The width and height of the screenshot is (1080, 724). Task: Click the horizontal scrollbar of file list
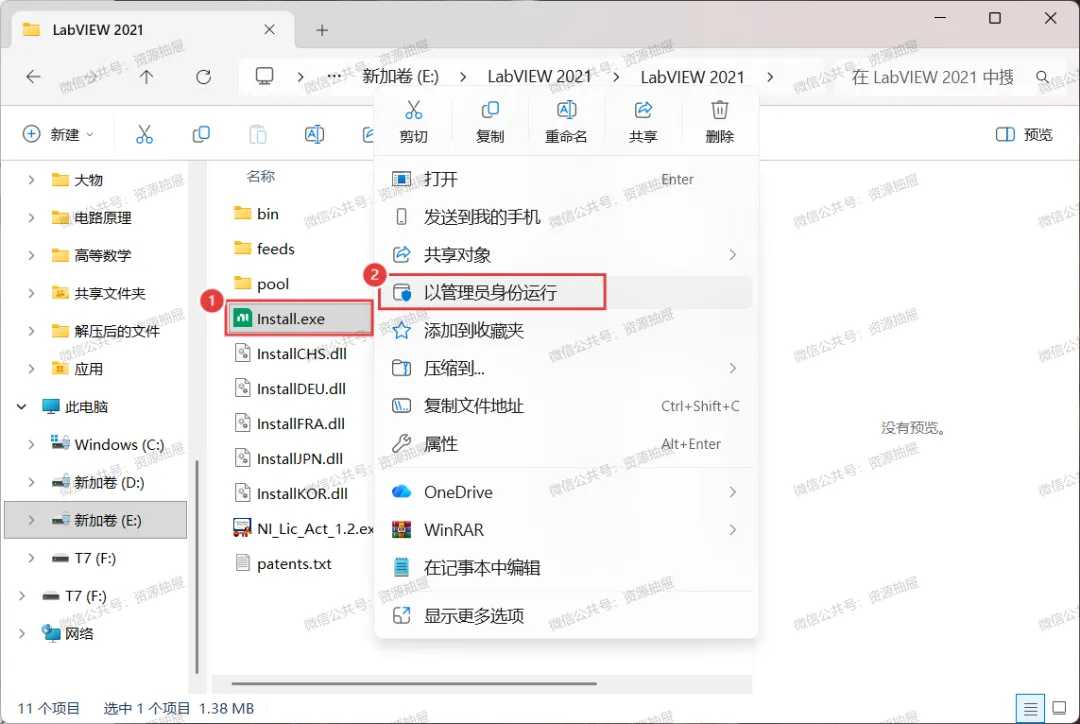(x=414, y=683)
